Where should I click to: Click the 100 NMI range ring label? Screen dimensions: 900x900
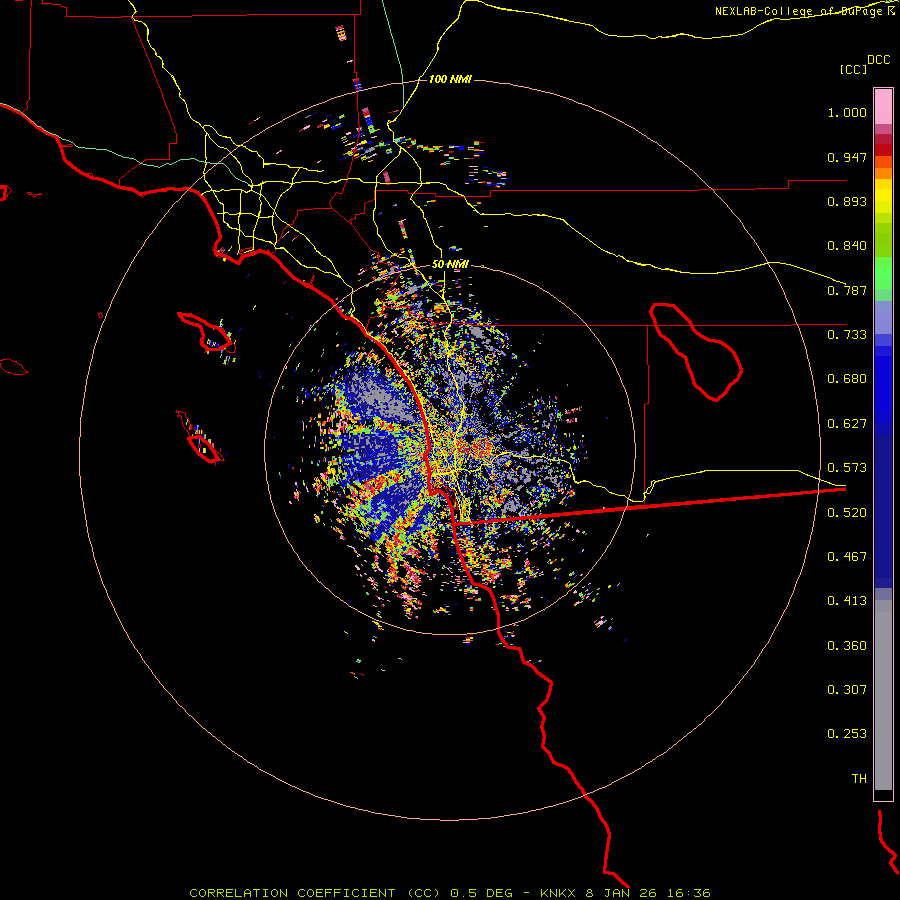tap(450, 79)
